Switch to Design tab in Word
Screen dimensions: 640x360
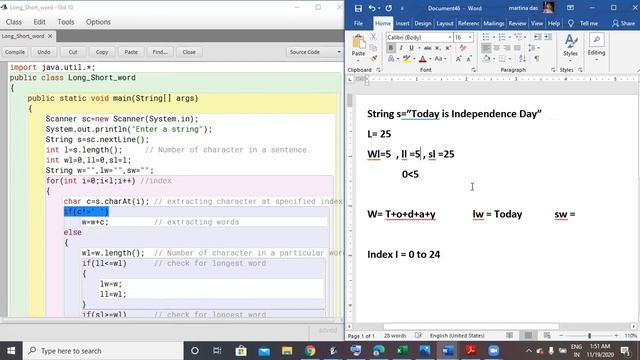click(x=423, y=24)
